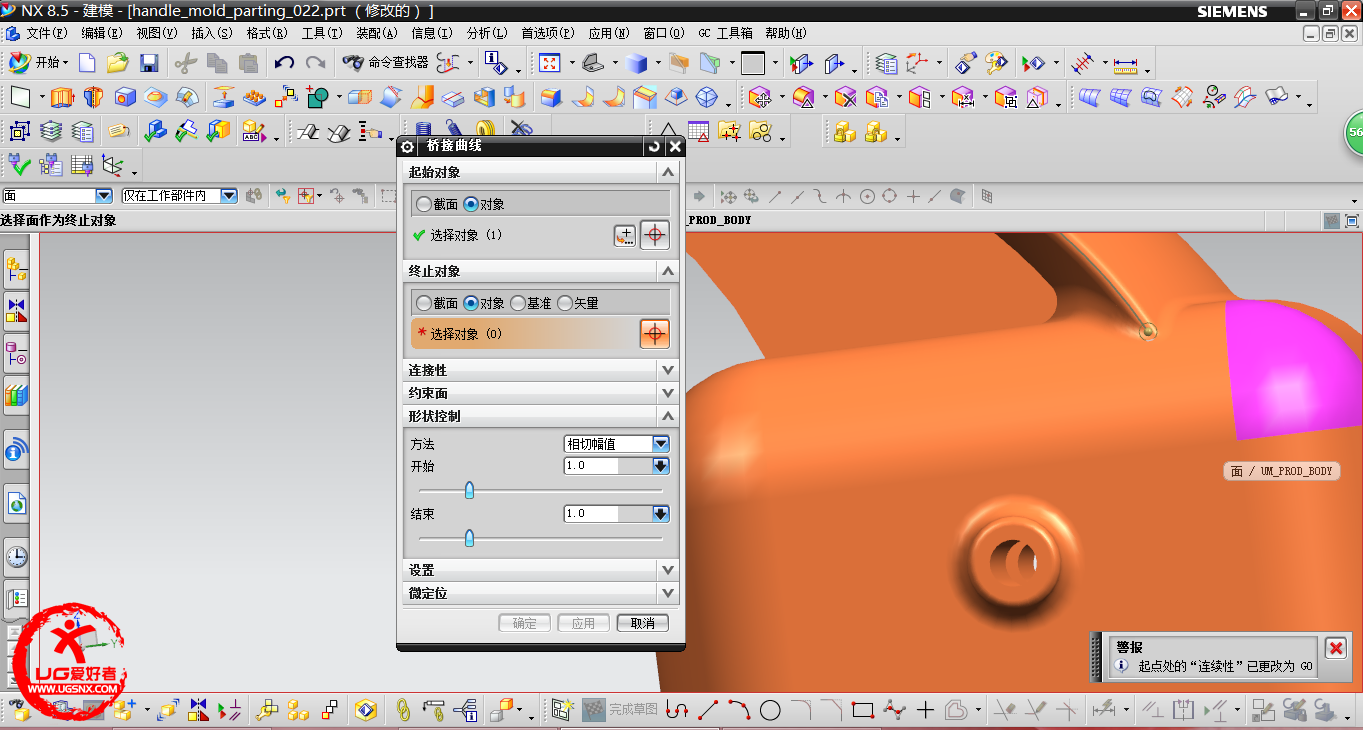Adjust the 开始 tangent magnitude slider
This screenshot has height=730, width=1363.
[x=469, y=490]
